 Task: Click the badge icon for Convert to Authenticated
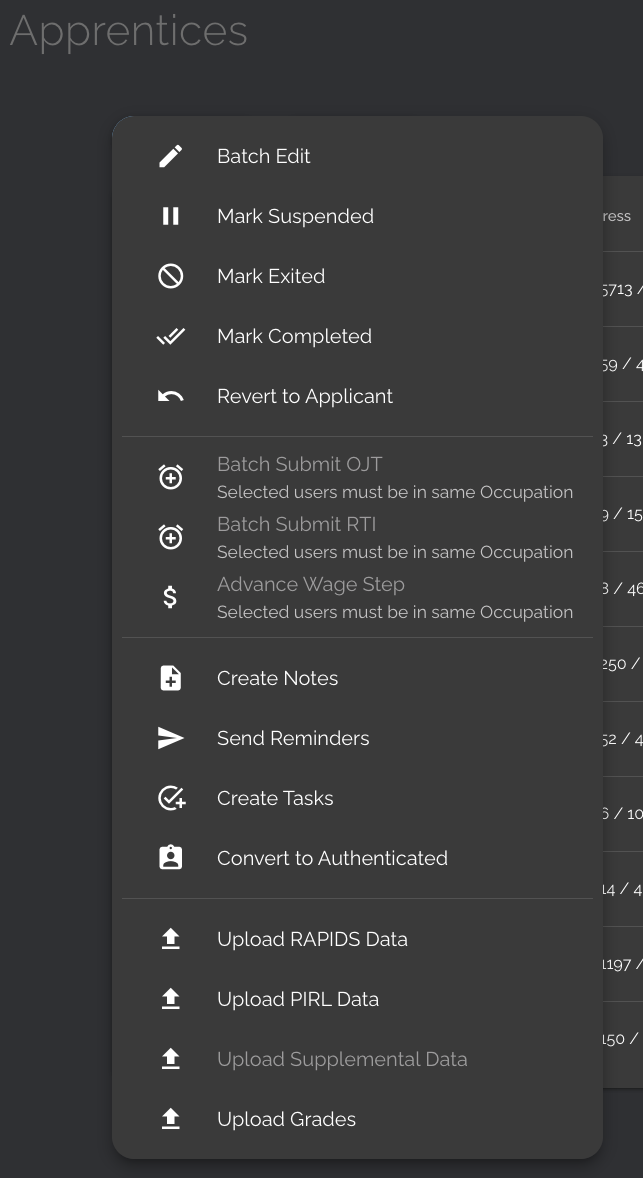171,858
